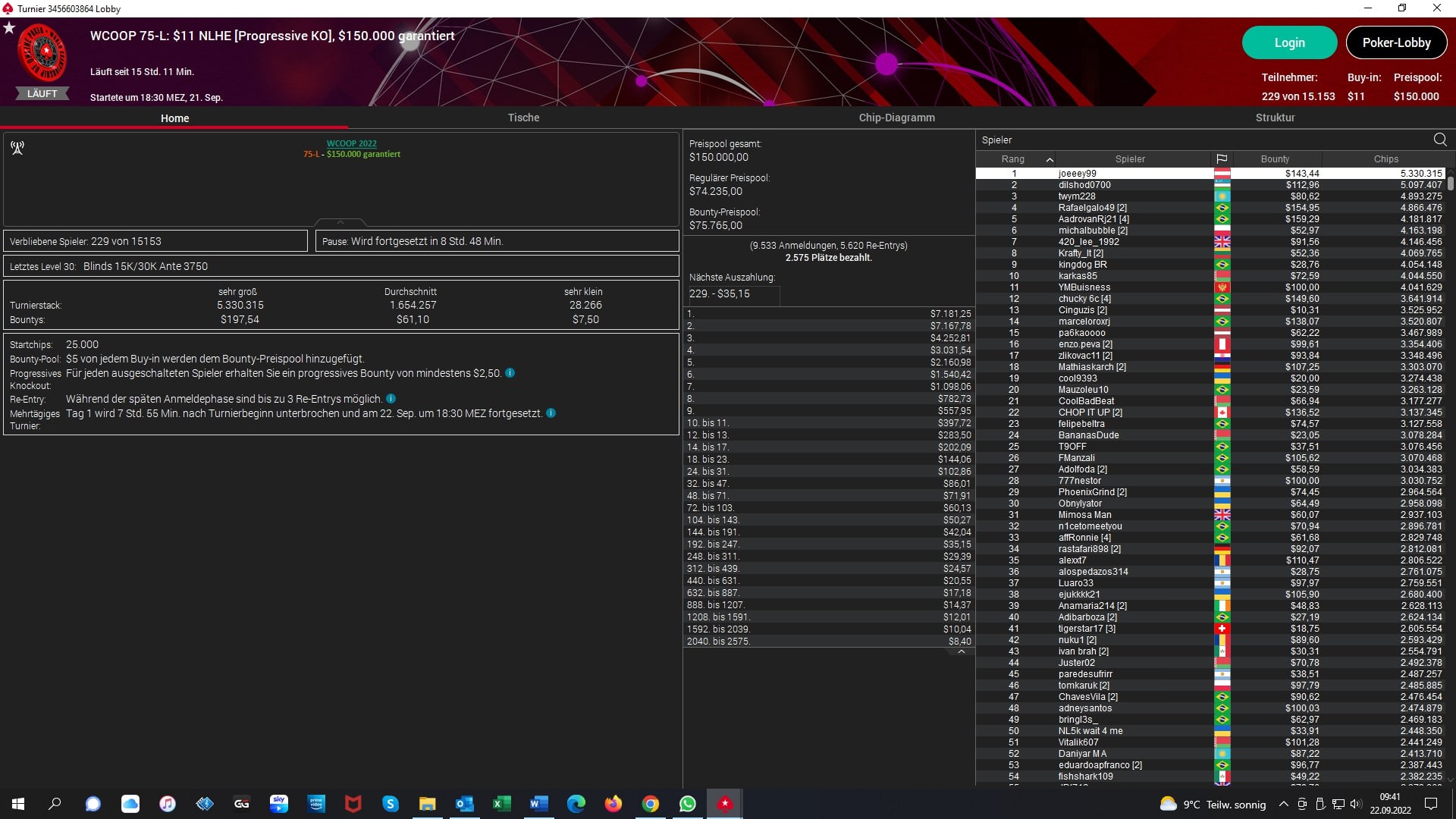
Task: Open Microsoft Edge from taskbar
Action: 576,804
